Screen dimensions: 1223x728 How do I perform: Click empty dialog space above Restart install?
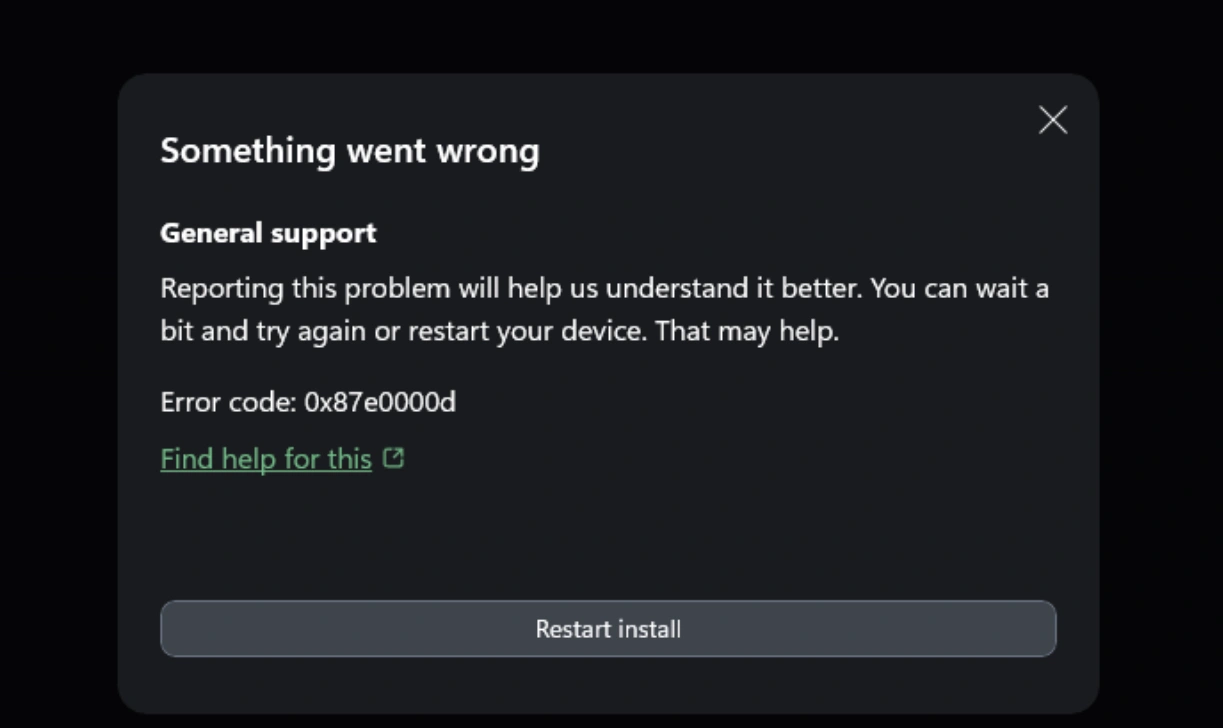pyautogui.click(x=608, y=530)
